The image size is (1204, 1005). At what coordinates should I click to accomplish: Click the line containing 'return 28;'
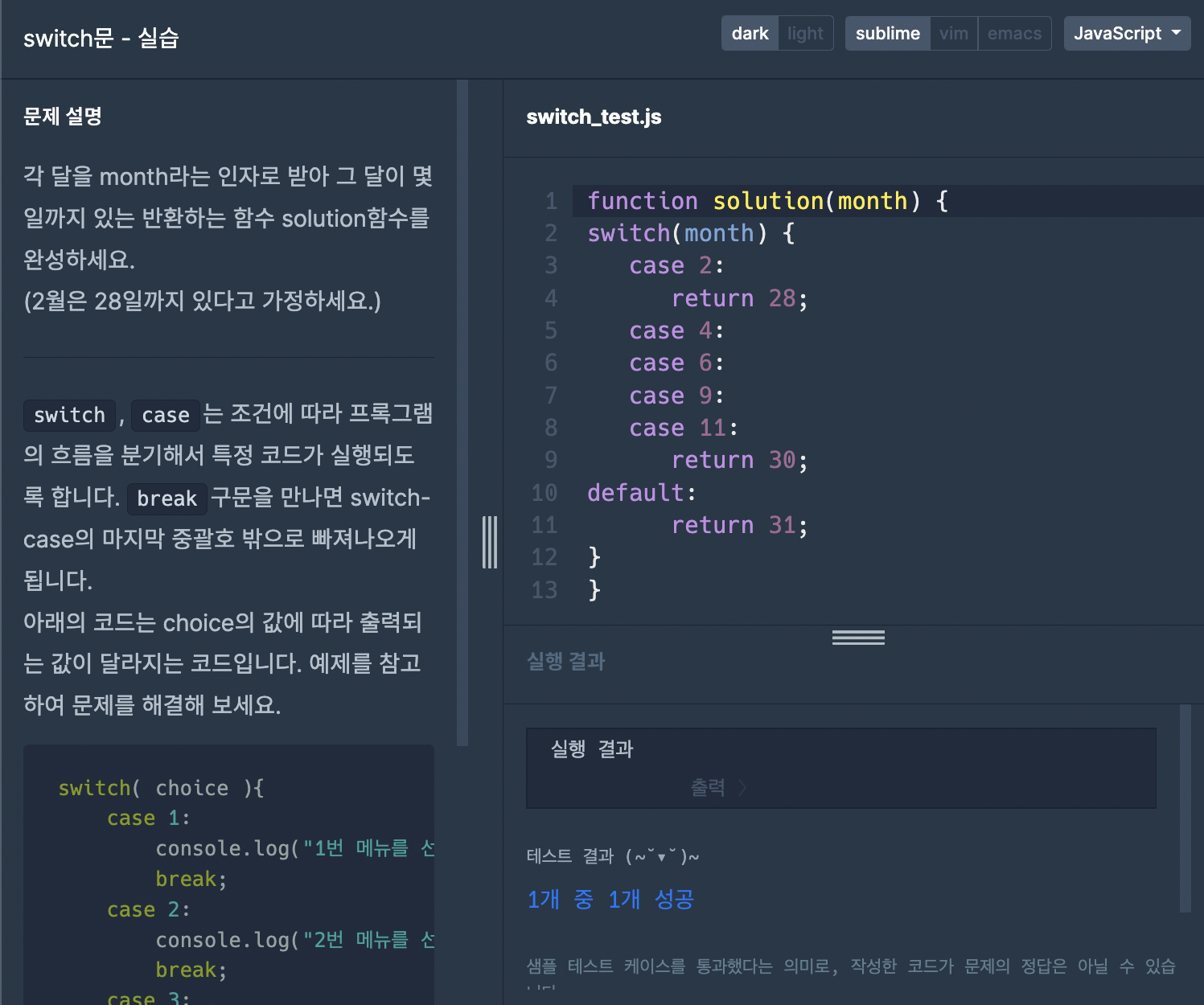point(739,298)
